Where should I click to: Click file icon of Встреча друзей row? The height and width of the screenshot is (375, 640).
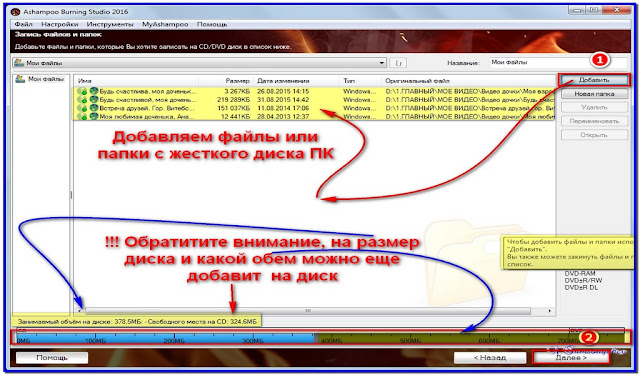point(94,108)
